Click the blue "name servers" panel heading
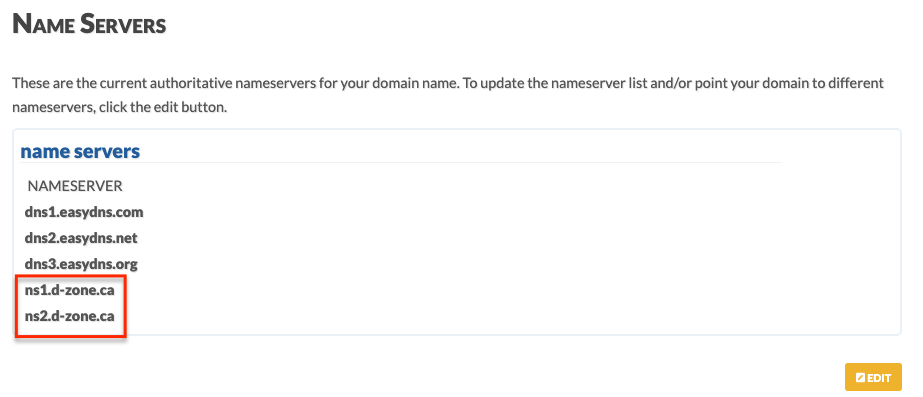Image resolution: width=923 pixels, height=397 pixels. pos(80,151)
